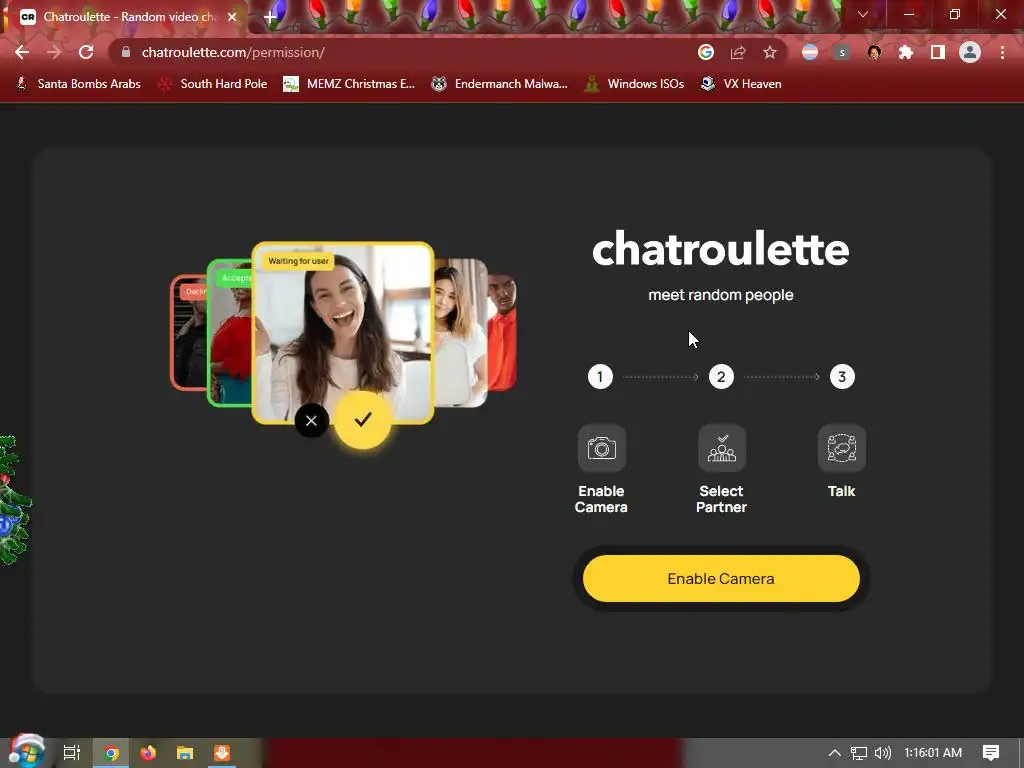Viewport: 1024px width, 768px height.
Task: Open Santa Bombs Arabs bookmark
Action: (78, 84)
